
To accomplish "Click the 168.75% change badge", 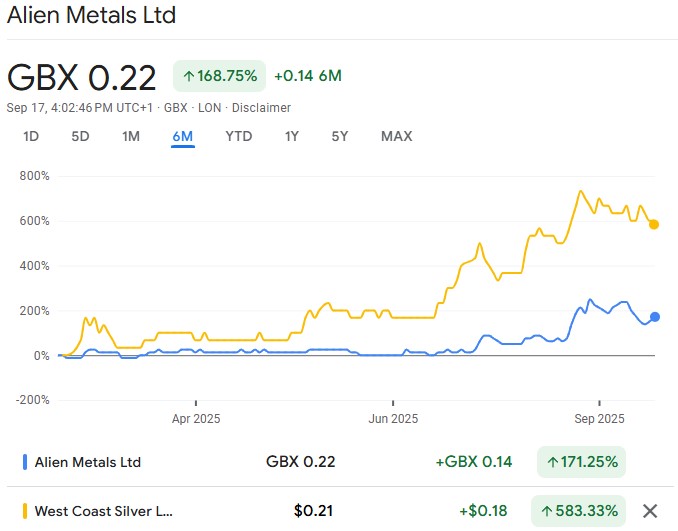I will (220, 76).
